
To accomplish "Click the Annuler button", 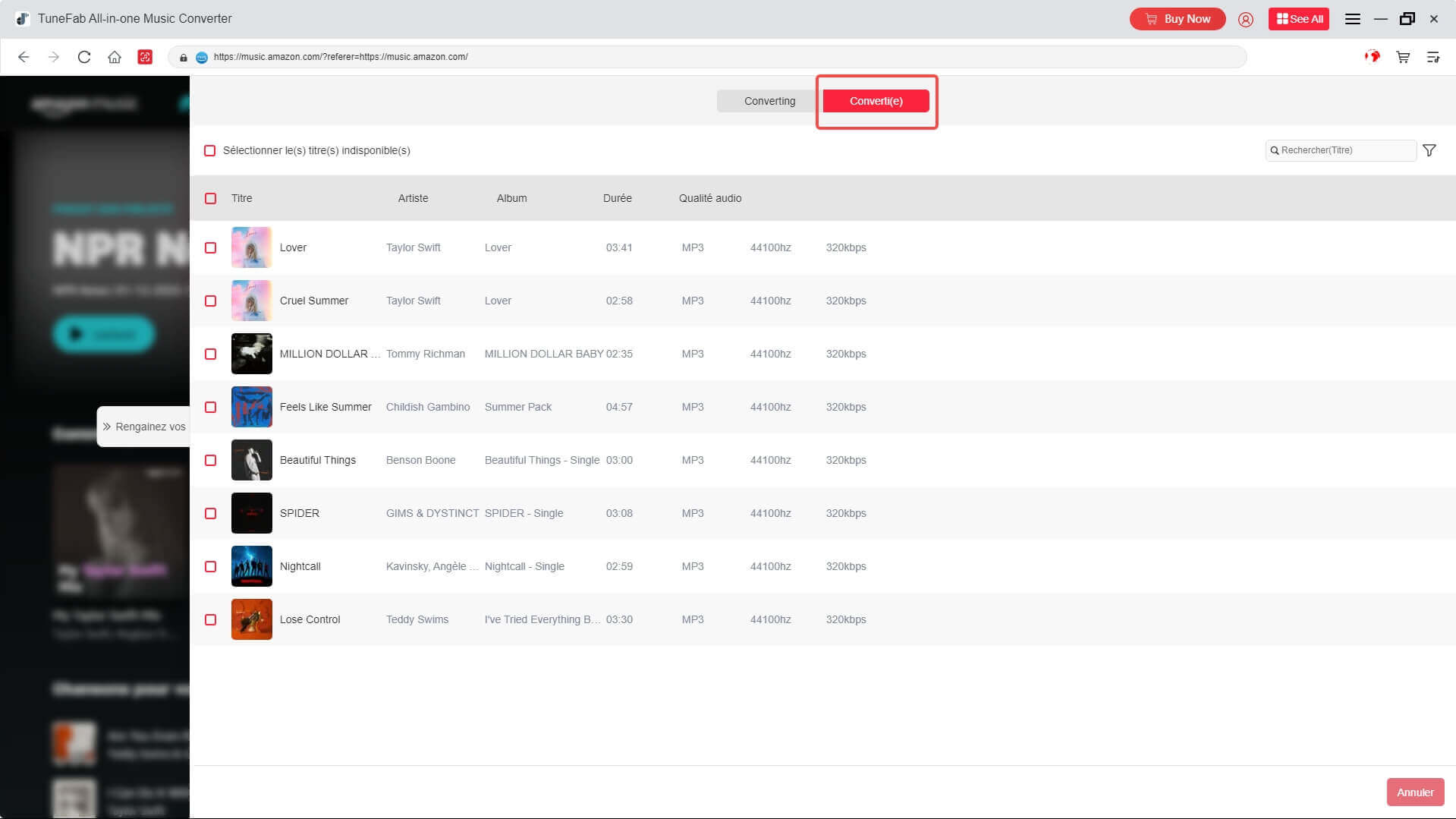I will click(x=1415, y=792).
